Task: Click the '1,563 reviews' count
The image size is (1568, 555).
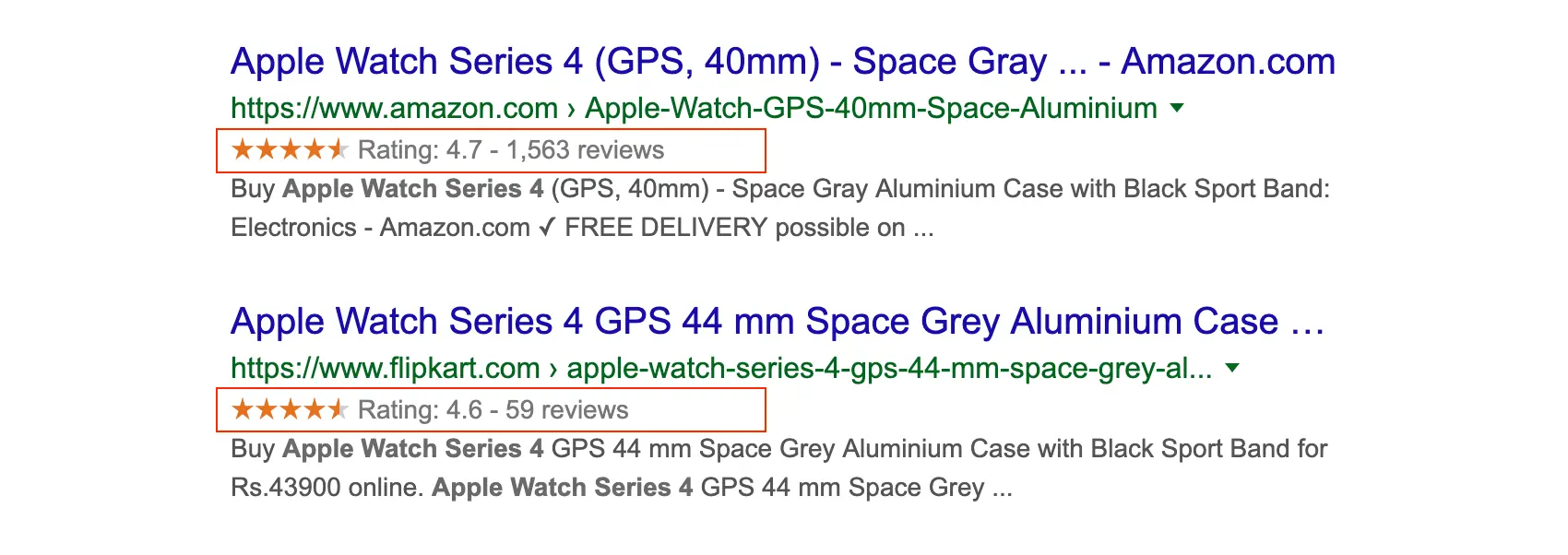Action: tap(585, 150)
